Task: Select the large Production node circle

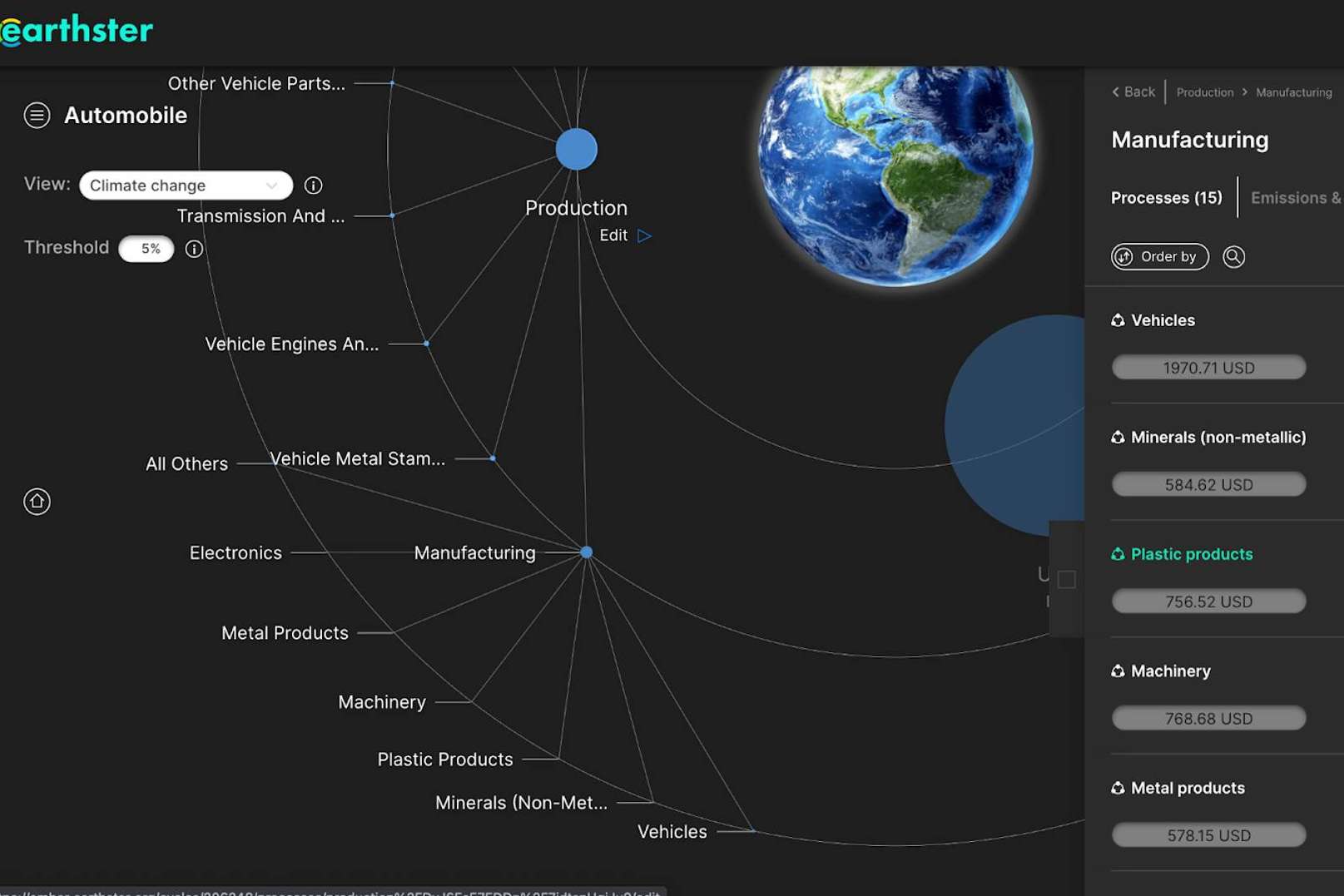Action: pos(576,150)
